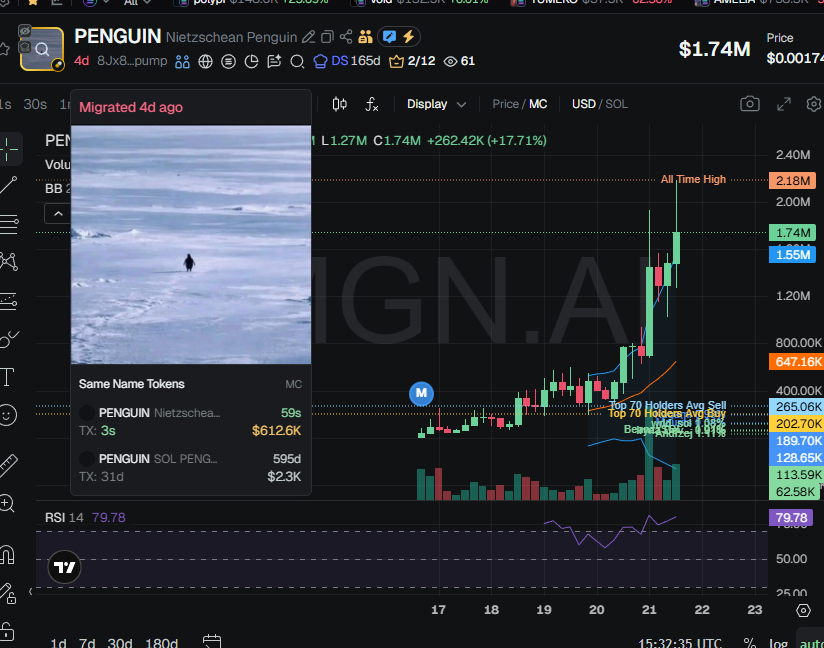824x648 pixels.
Task: Share PENGUIN token via share icon
Action: click(346, 37)
